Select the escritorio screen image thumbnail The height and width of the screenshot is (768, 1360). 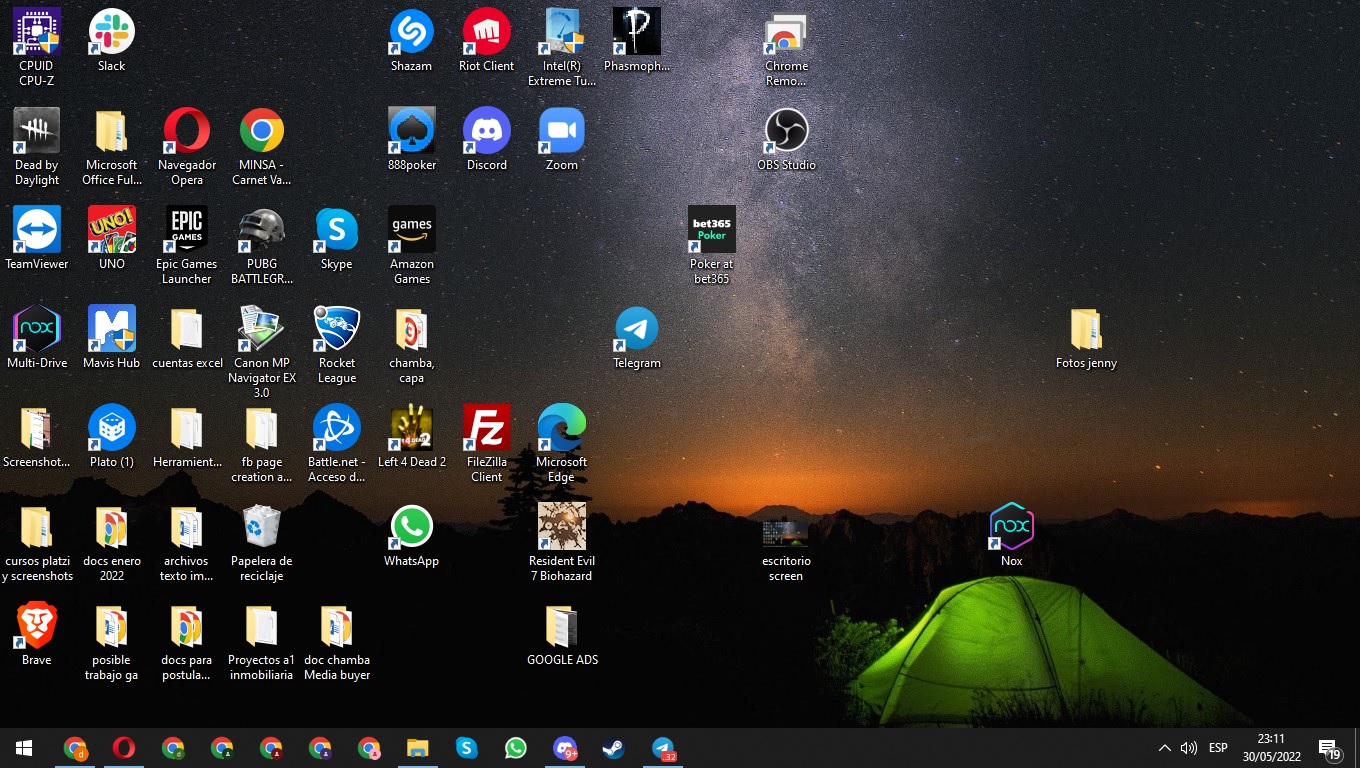point(785,532)
